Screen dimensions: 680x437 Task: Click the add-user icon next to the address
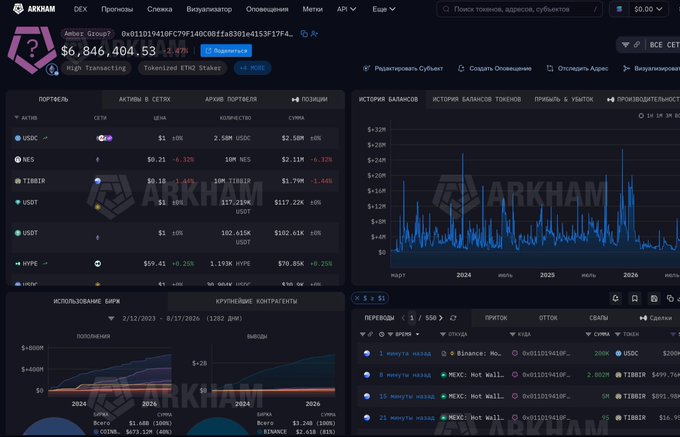click(314, 34)
